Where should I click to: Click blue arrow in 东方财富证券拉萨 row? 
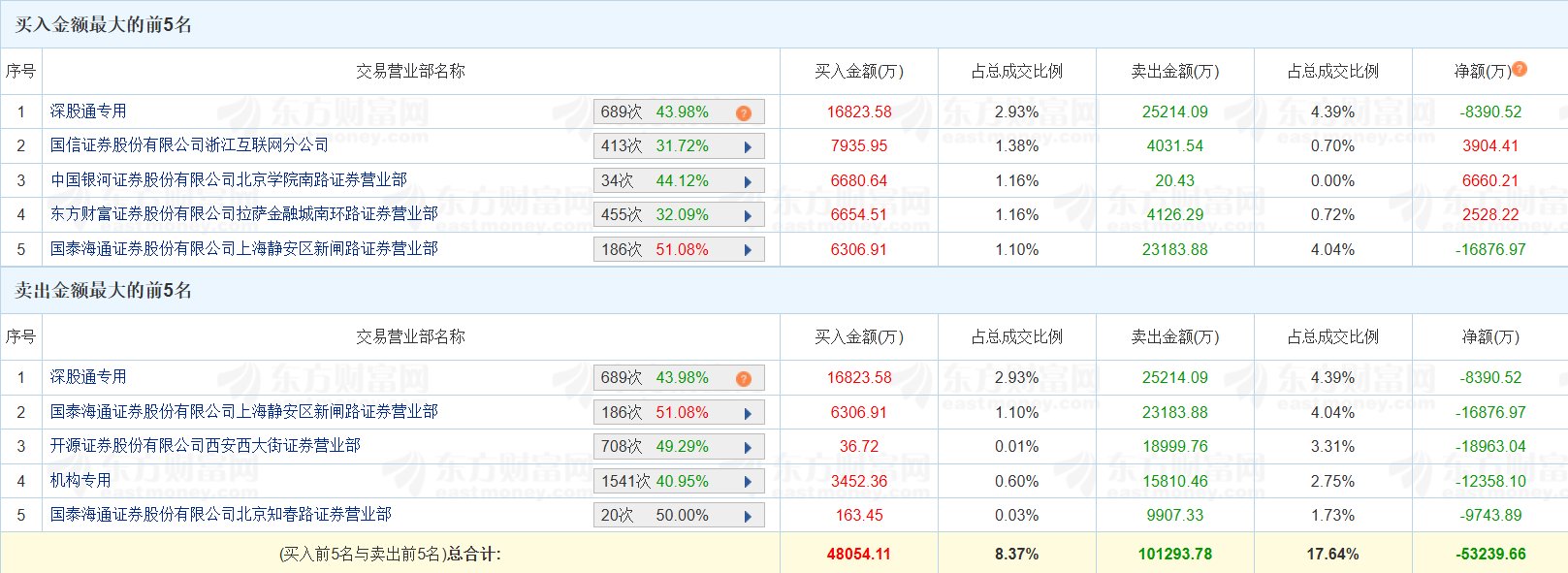tap(748, 216)
